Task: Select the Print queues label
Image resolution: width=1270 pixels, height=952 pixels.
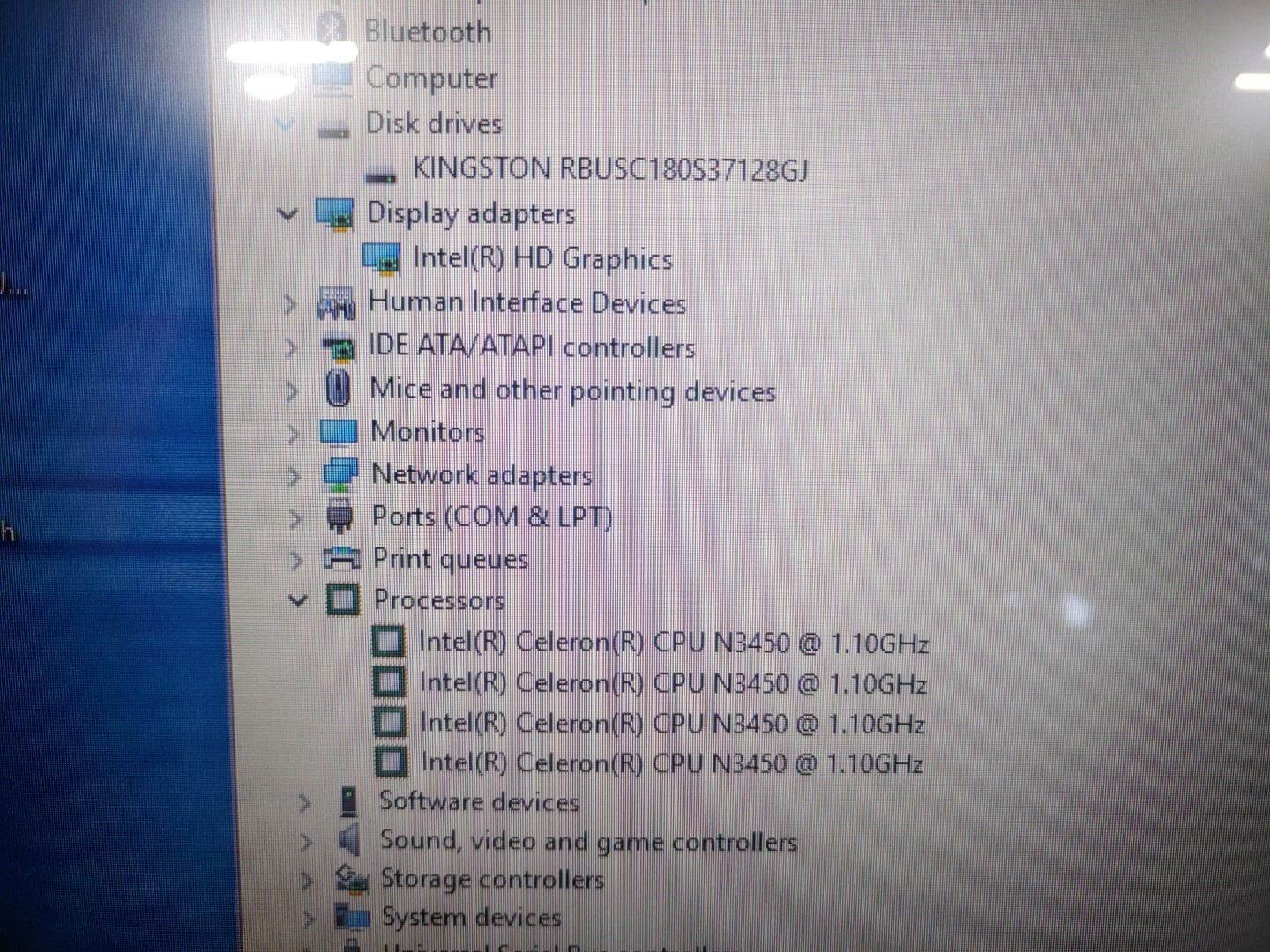Action: pos(451,559)
